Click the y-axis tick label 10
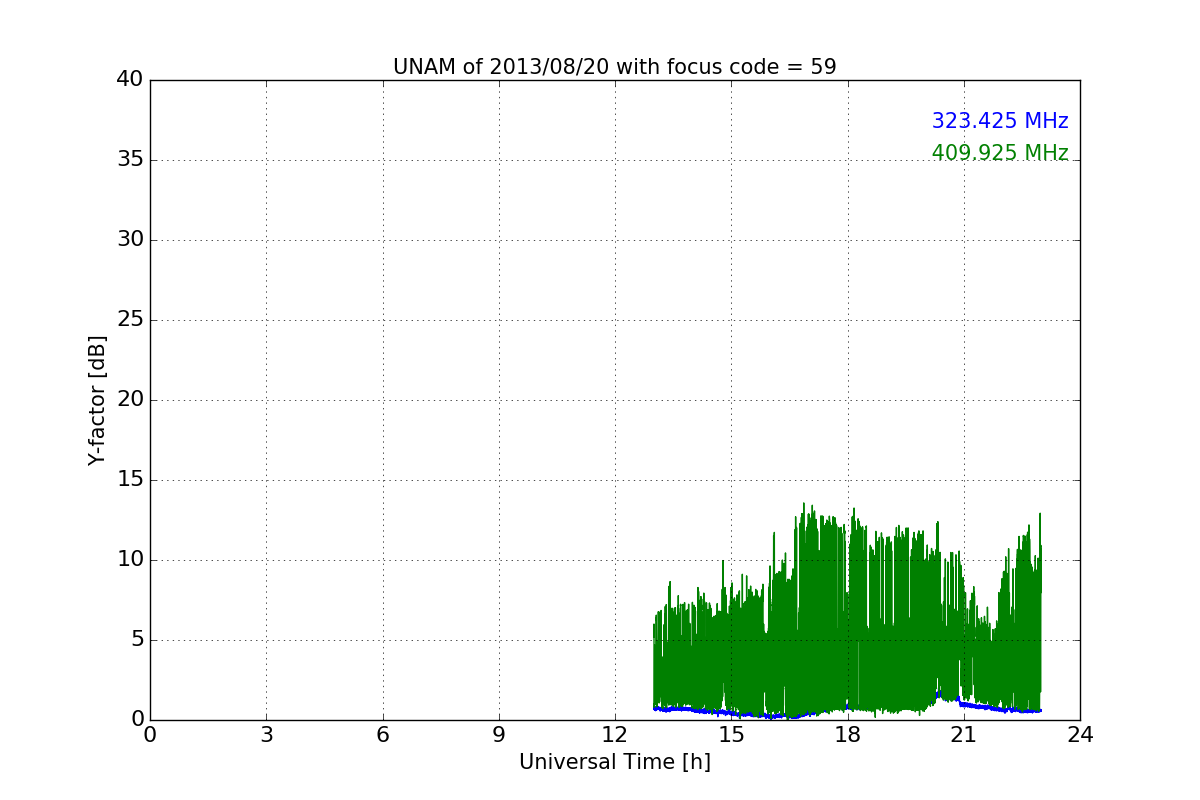The width and height of the screenshot is (1200, 800). [130, 560]
